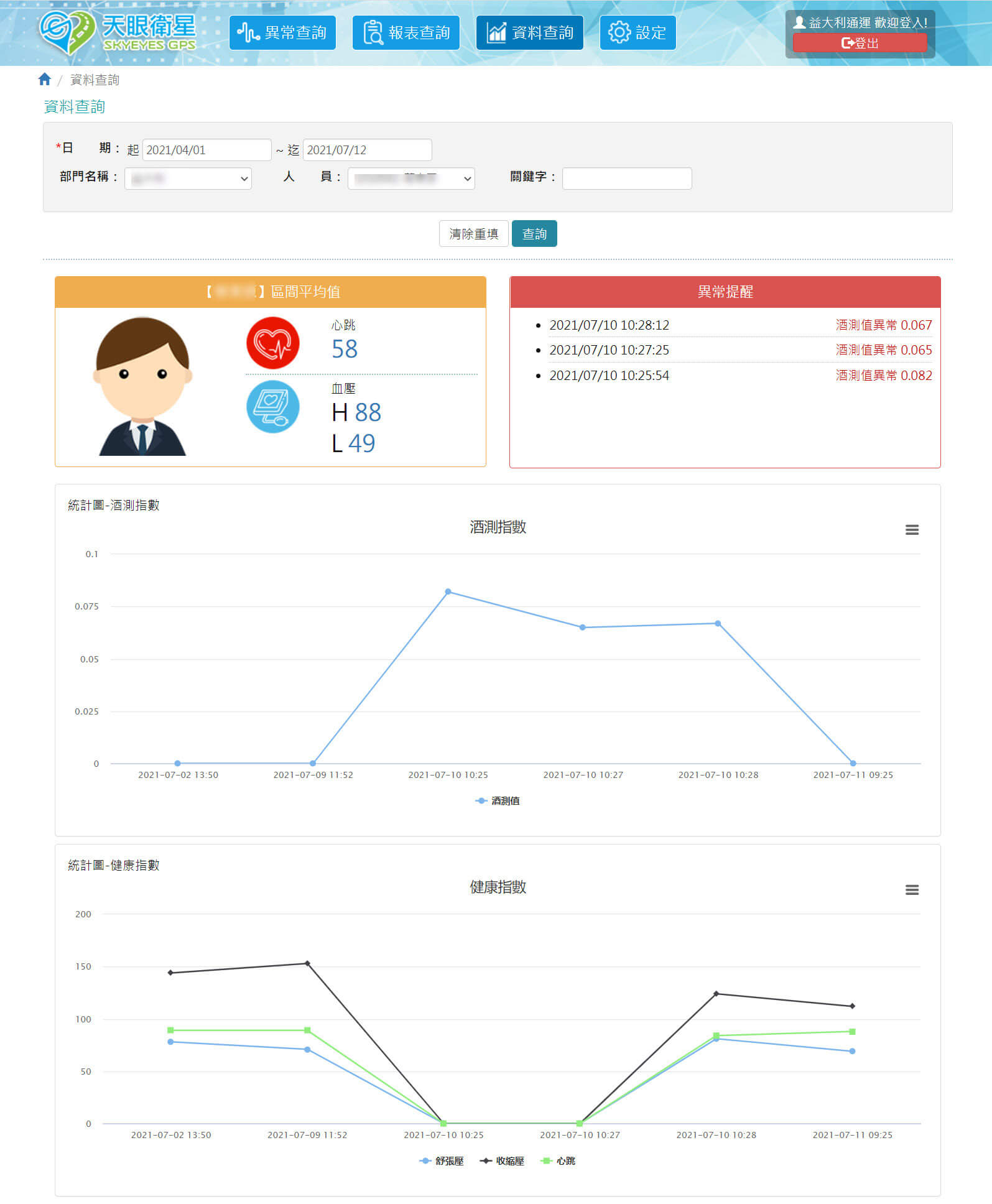Viewport: 992px width, 1204px height.
Task: Click the 查詢 search button
Action: click(x=534, y=234)
